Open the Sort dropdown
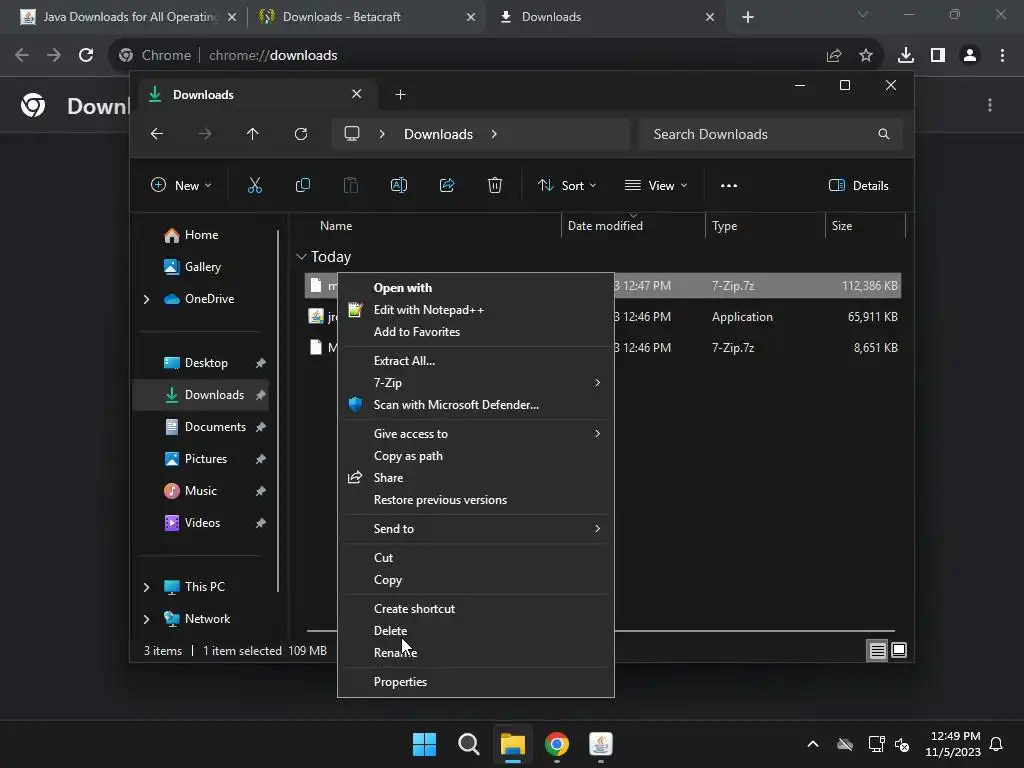The width and height of the screenshot is (1024, 768). 567,185
